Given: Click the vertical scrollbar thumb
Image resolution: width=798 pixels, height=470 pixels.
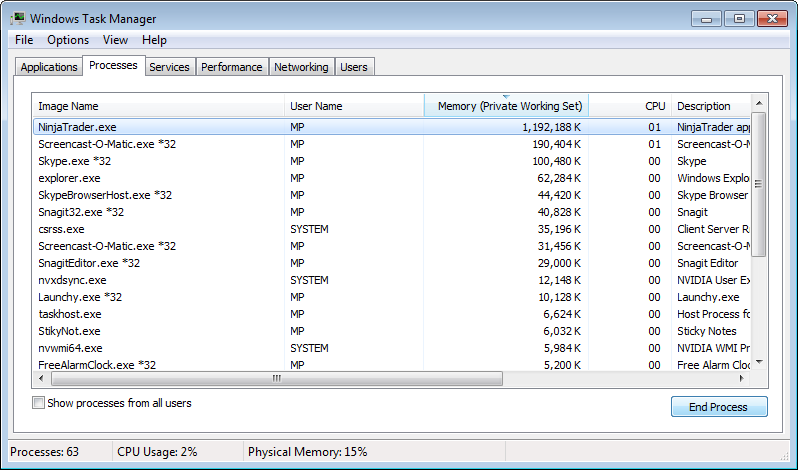Looking at the screenshot, I should 759,184.
